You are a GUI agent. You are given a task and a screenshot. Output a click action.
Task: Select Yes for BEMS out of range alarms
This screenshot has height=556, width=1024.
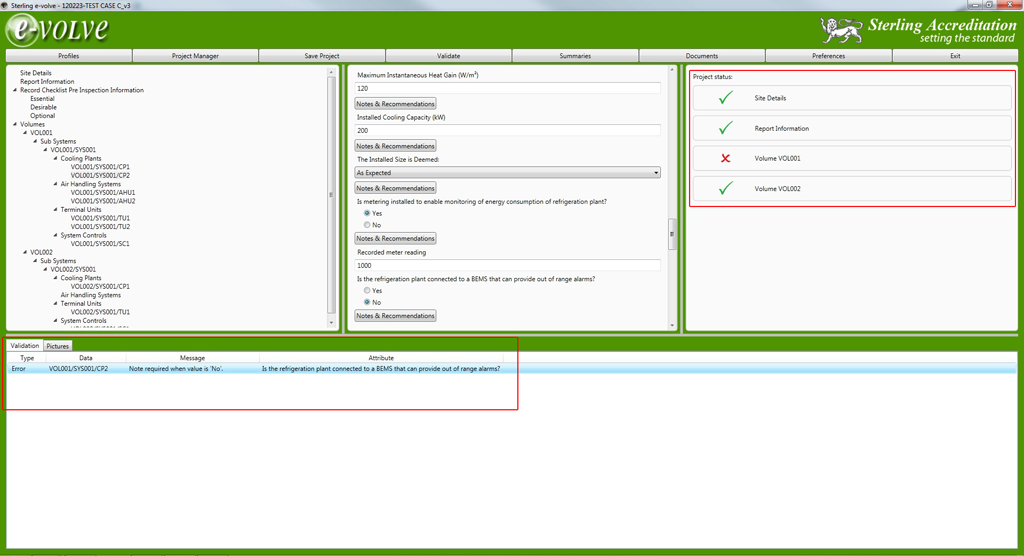click(x=367, y=290)
